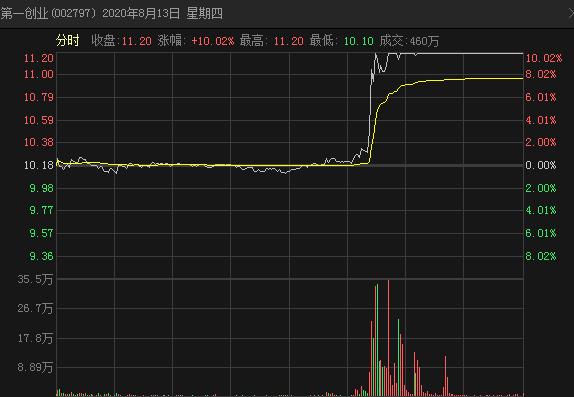Click the title 第一创业 (002797)
574x397 pixels.
(x=49, y=14)
